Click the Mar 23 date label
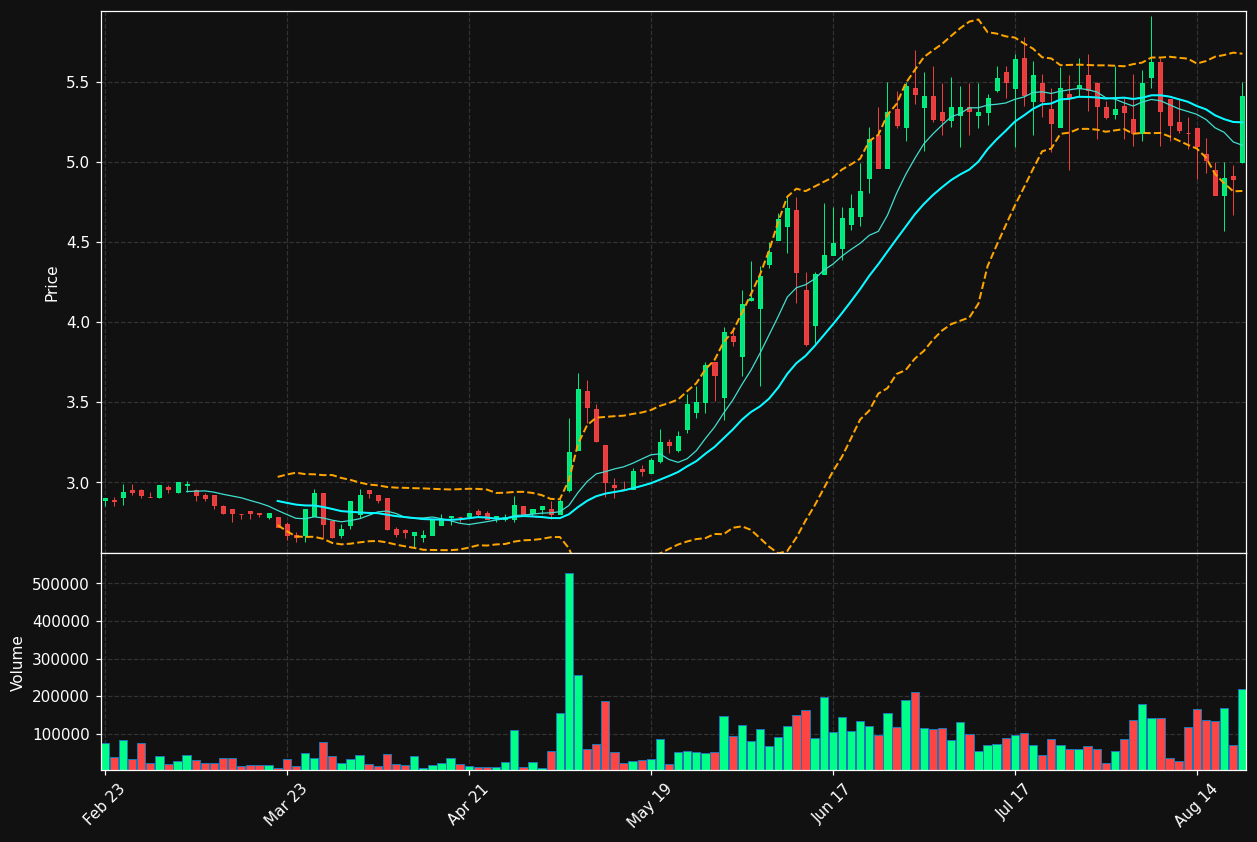Image resolution: width=1257 pixels, height=842 pixels. [285, 802]
